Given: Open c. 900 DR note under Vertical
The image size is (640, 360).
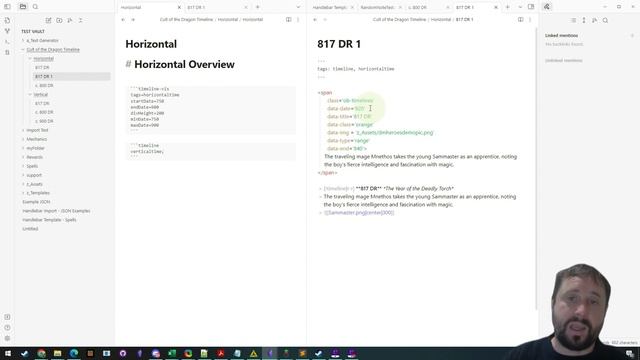Looking at the screenshot, I should pyautogui.click(x=44, y=121).
